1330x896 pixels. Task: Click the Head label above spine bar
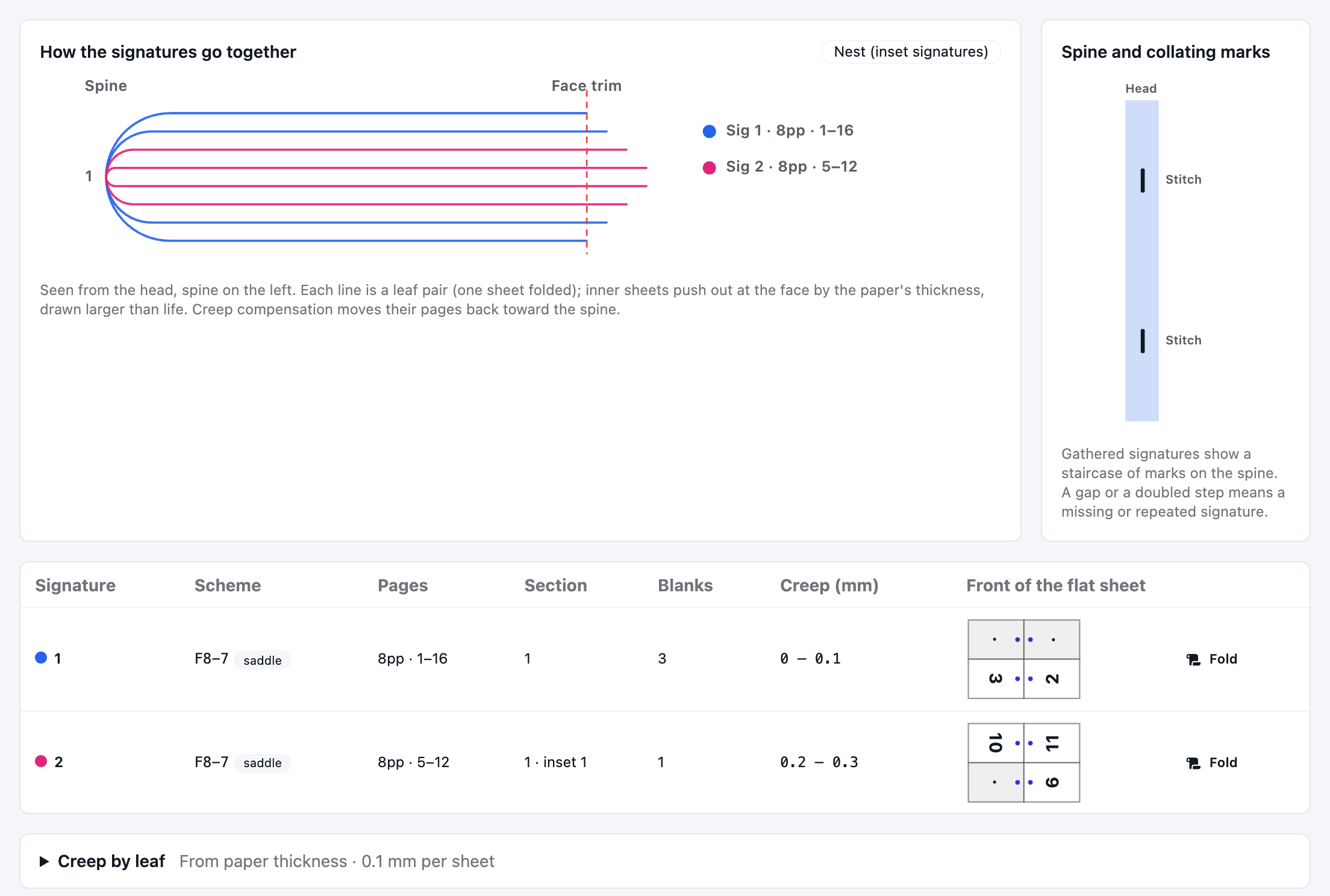(x=1141, y=89)
